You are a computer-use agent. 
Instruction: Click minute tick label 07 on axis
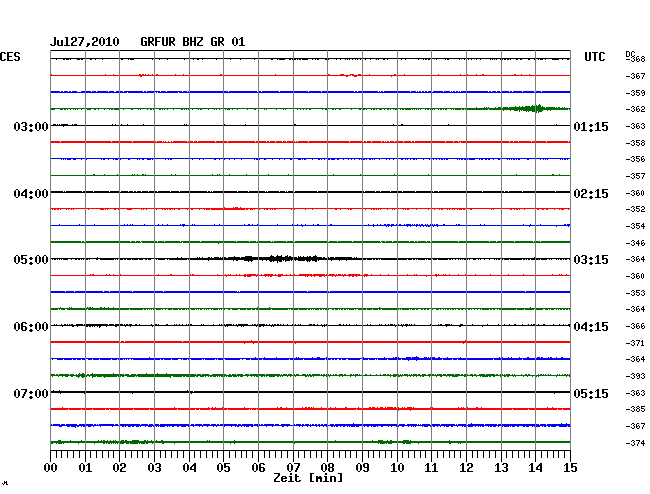pyautogui.click(x=293, y=468)
